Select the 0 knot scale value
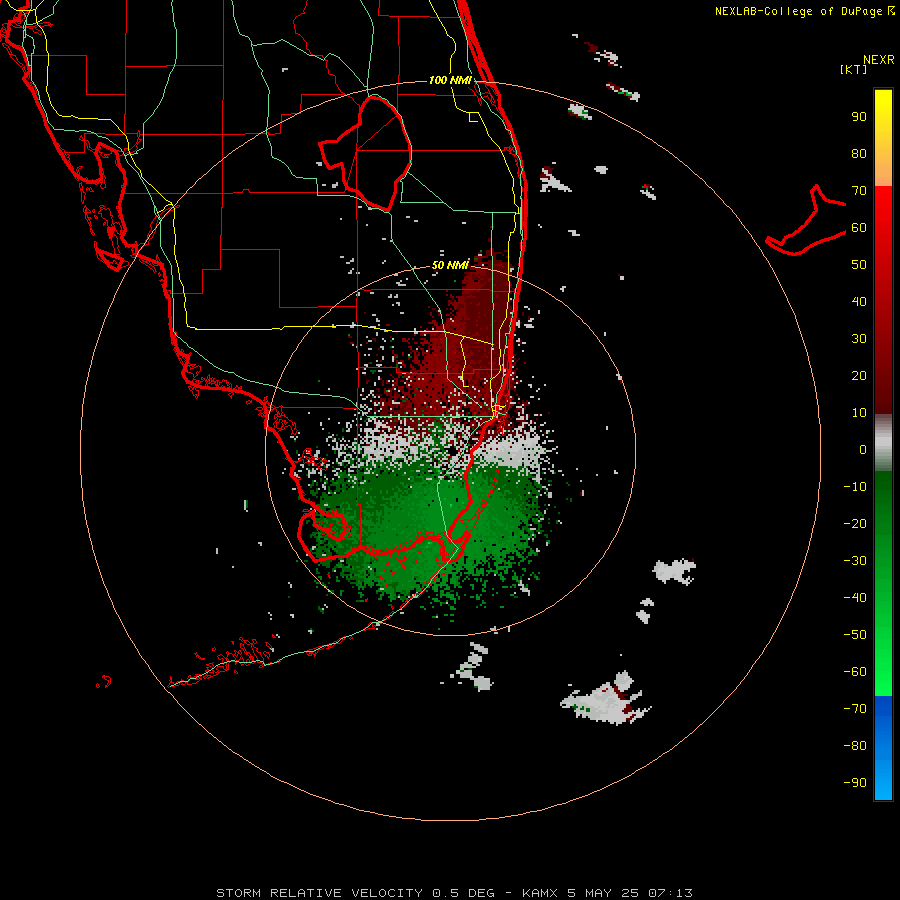The width and height of the screenshot is (900, 900). click(x=863, y=450)
